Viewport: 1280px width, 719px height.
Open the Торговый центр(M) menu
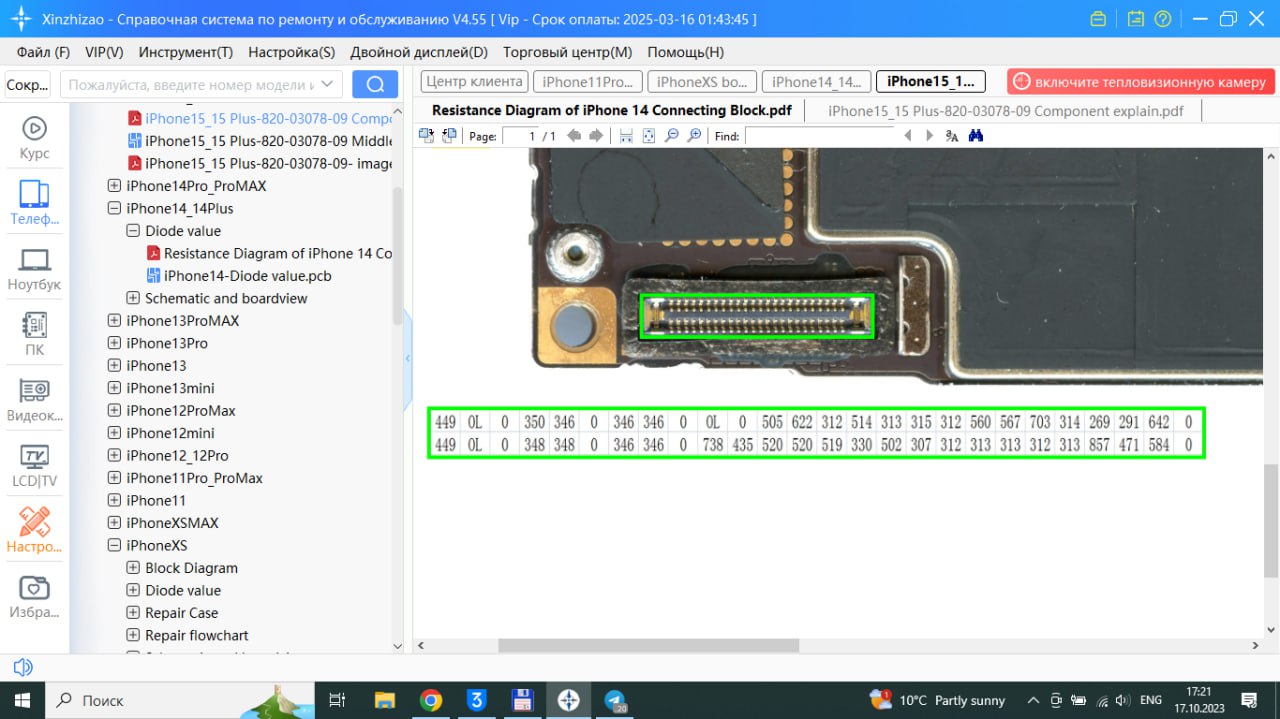568,52
